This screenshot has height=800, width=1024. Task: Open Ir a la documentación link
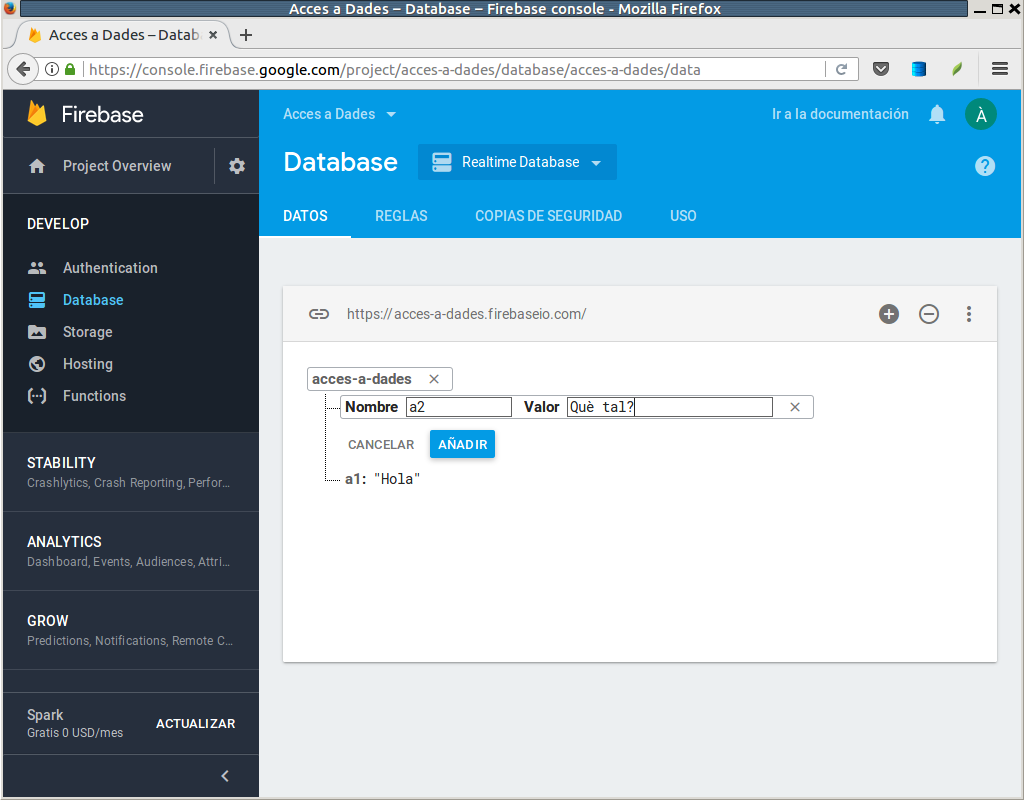coord(840,114)
